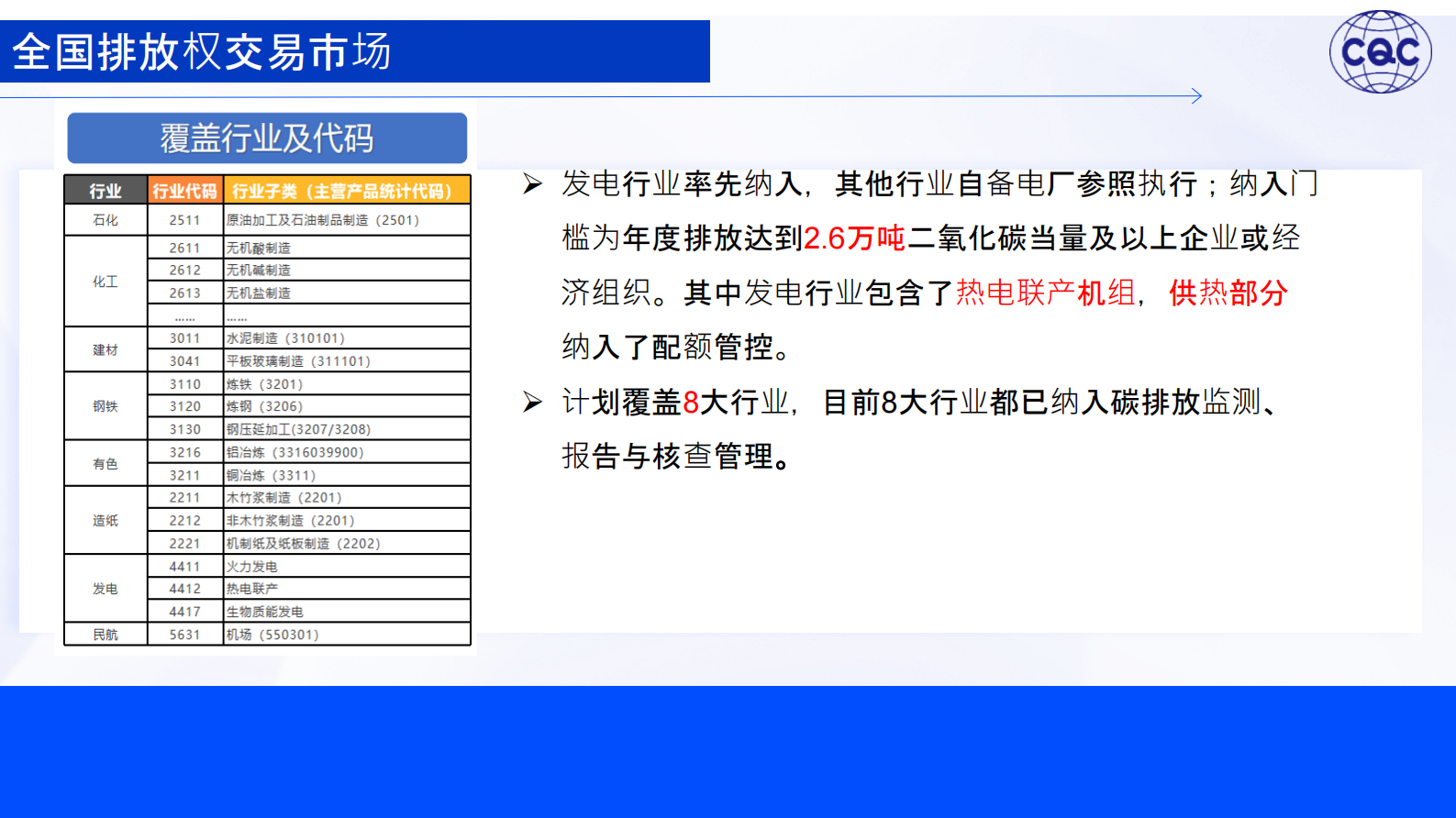The width and height of the screenshot is (1456, 818).
Task: Click the 造纸 industry cell
Action: click(106, 520)
